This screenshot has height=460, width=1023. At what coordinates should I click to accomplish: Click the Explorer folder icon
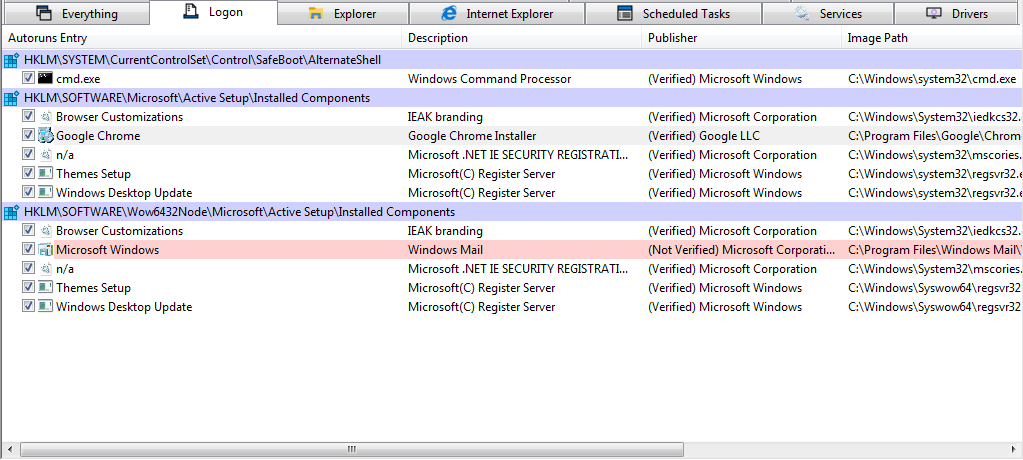[x=316, y=13]
